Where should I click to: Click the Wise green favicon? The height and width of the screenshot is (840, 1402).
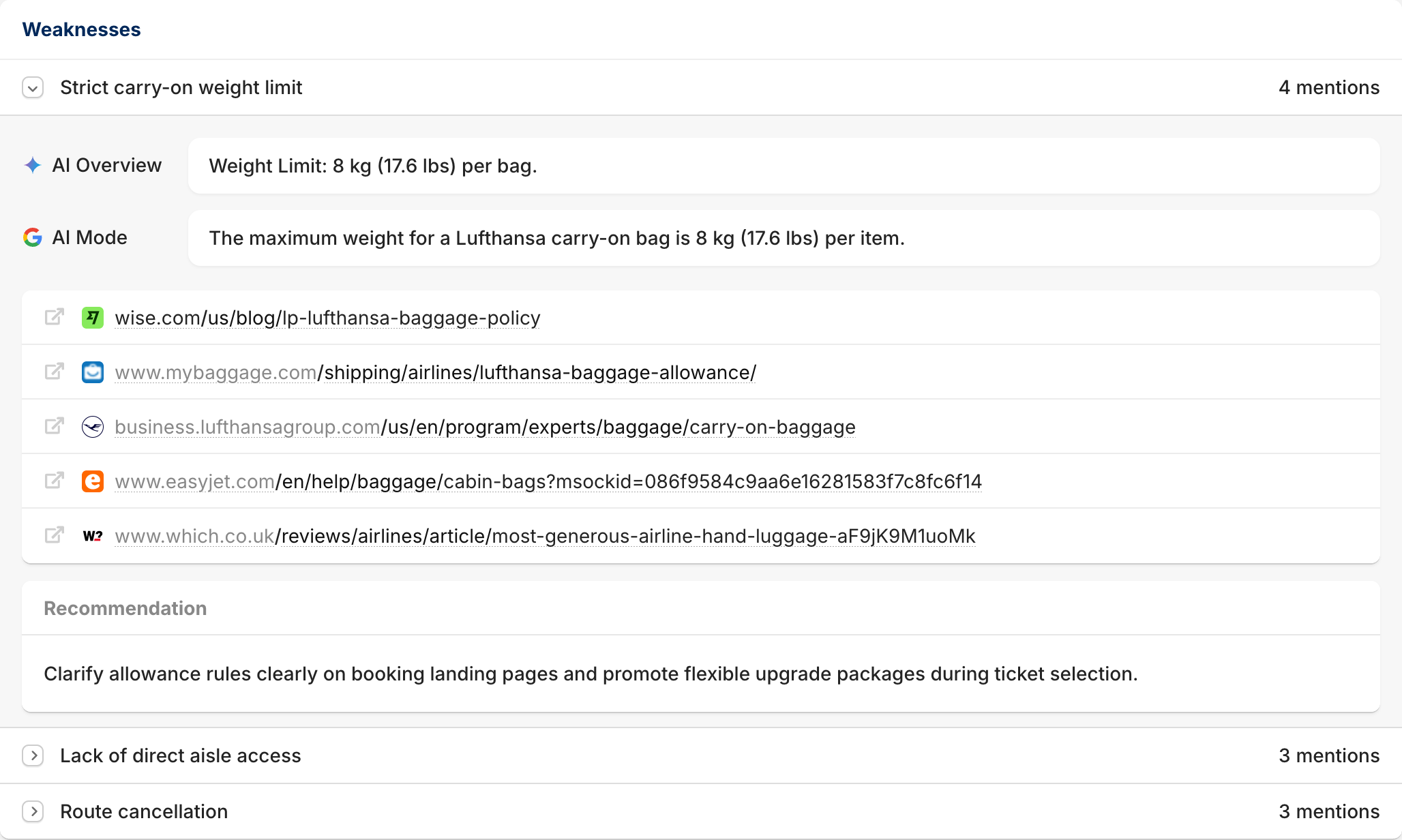point(93,318)
